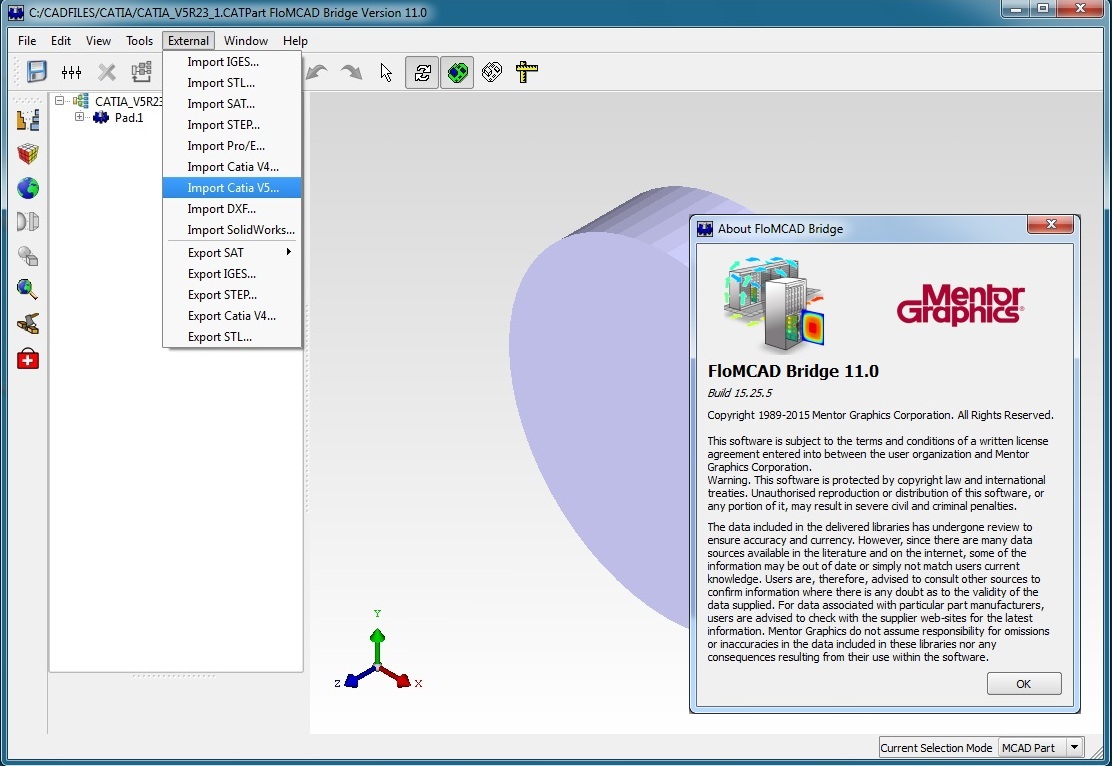Image resolution: width=1112 pixels, height=766 pixels.
Task: Choose Import Catia V5... menu entry
Action: point(232,187)
